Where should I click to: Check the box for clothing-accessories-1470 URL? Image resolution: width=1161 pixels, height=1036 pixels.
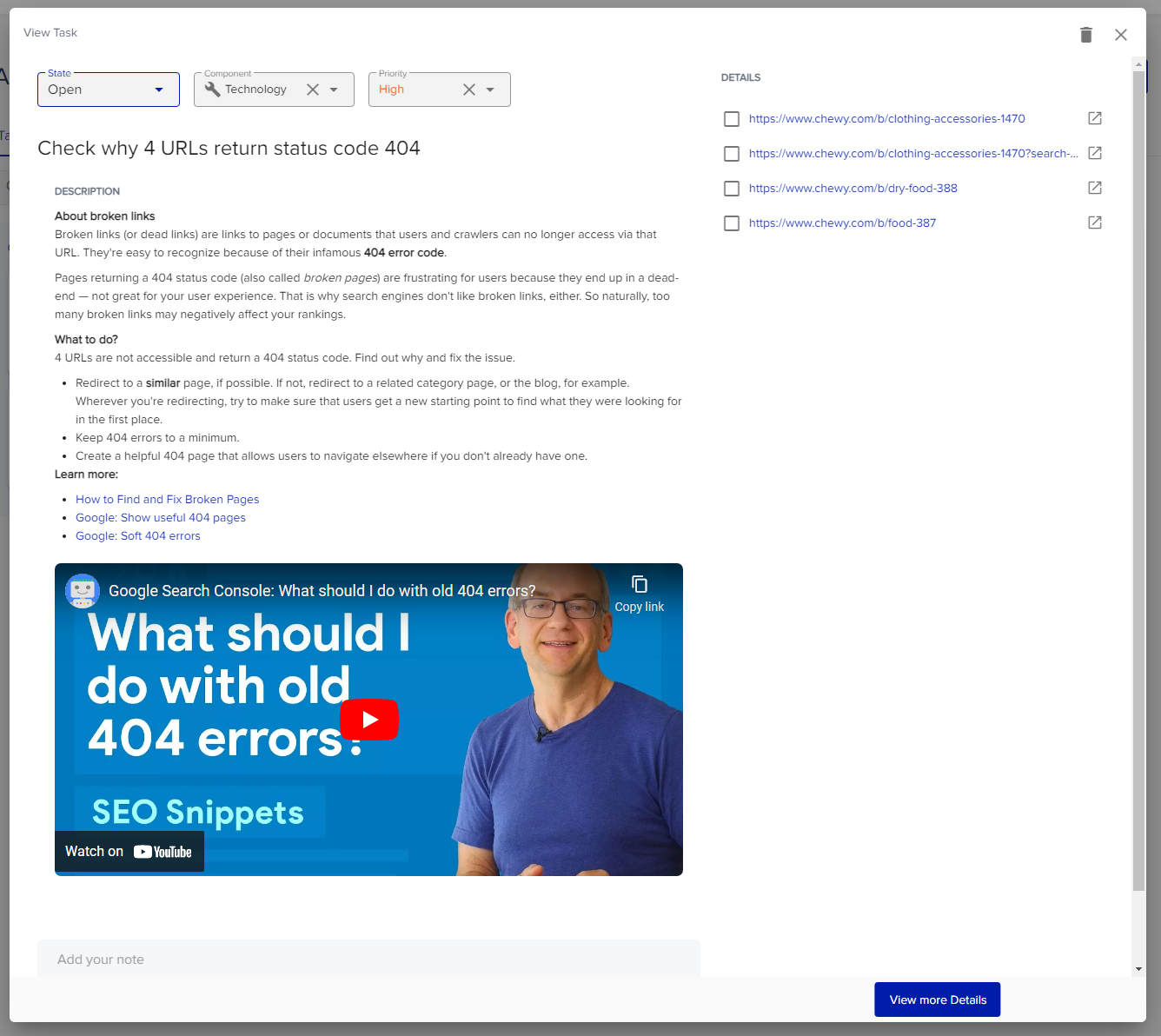coord(732,119)
